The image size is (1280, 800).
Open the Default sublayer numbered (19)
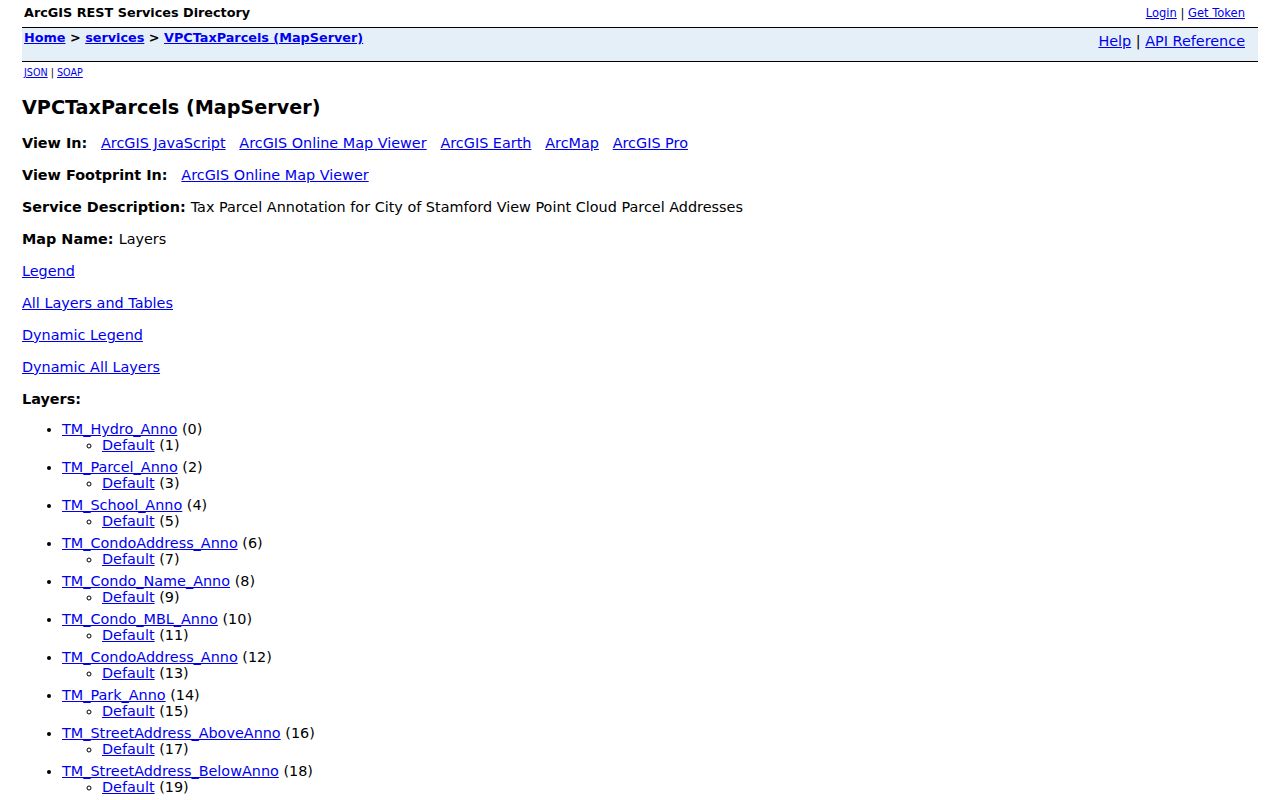128,787
